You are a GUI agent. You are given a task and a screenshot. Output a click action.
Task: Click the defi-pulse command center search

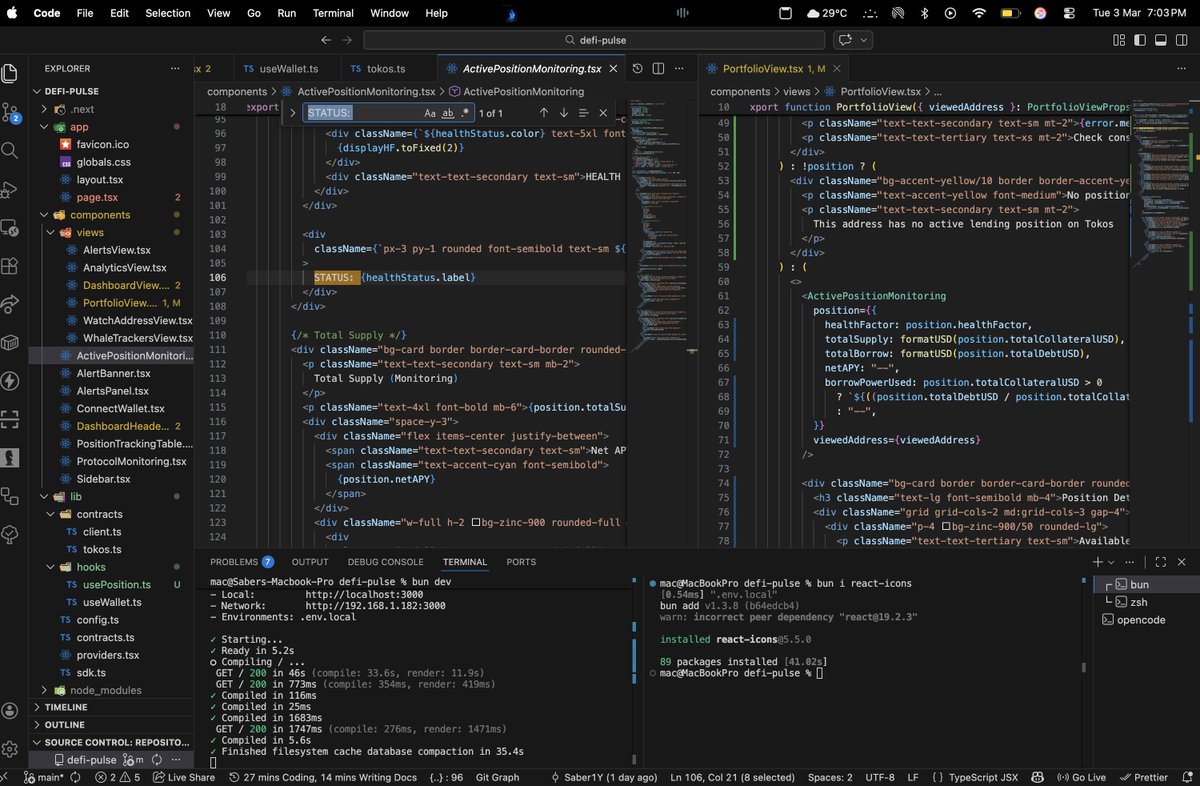coord(595,40)
